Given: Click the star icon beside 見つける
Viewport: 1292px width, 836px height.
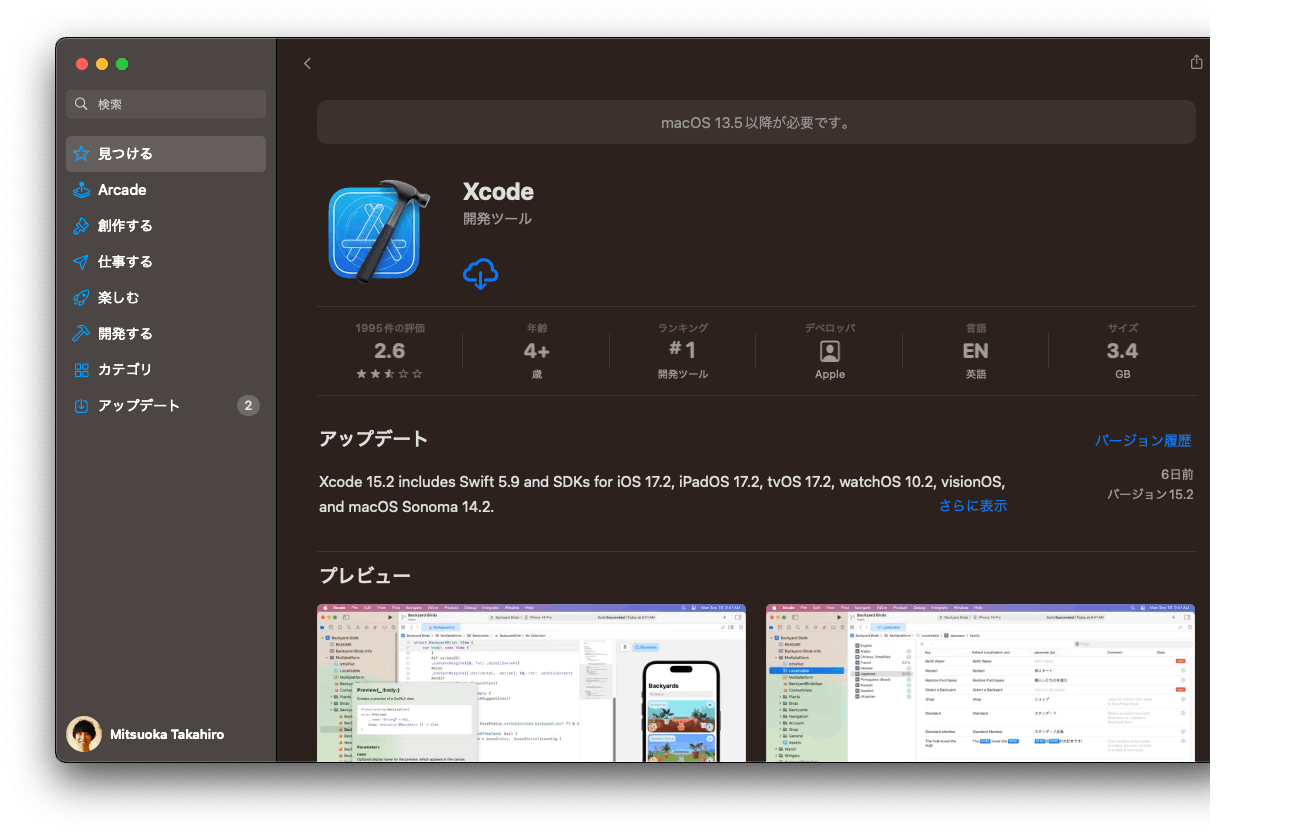Looking at the screenshot, I should 82,154.
